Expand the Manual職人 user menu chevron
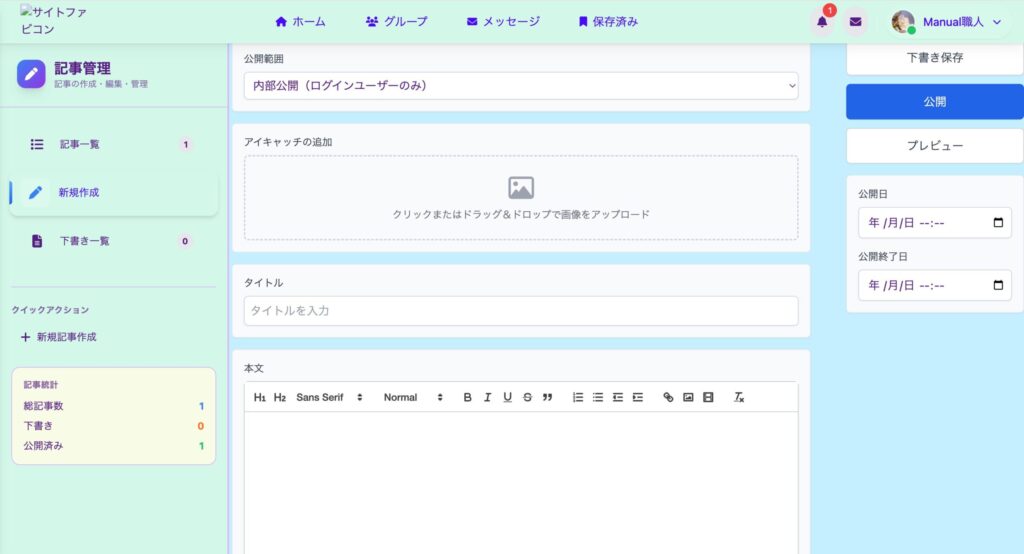Viewport: 1024px width, 554px height. pyautogui.click(x=997, y=22)
